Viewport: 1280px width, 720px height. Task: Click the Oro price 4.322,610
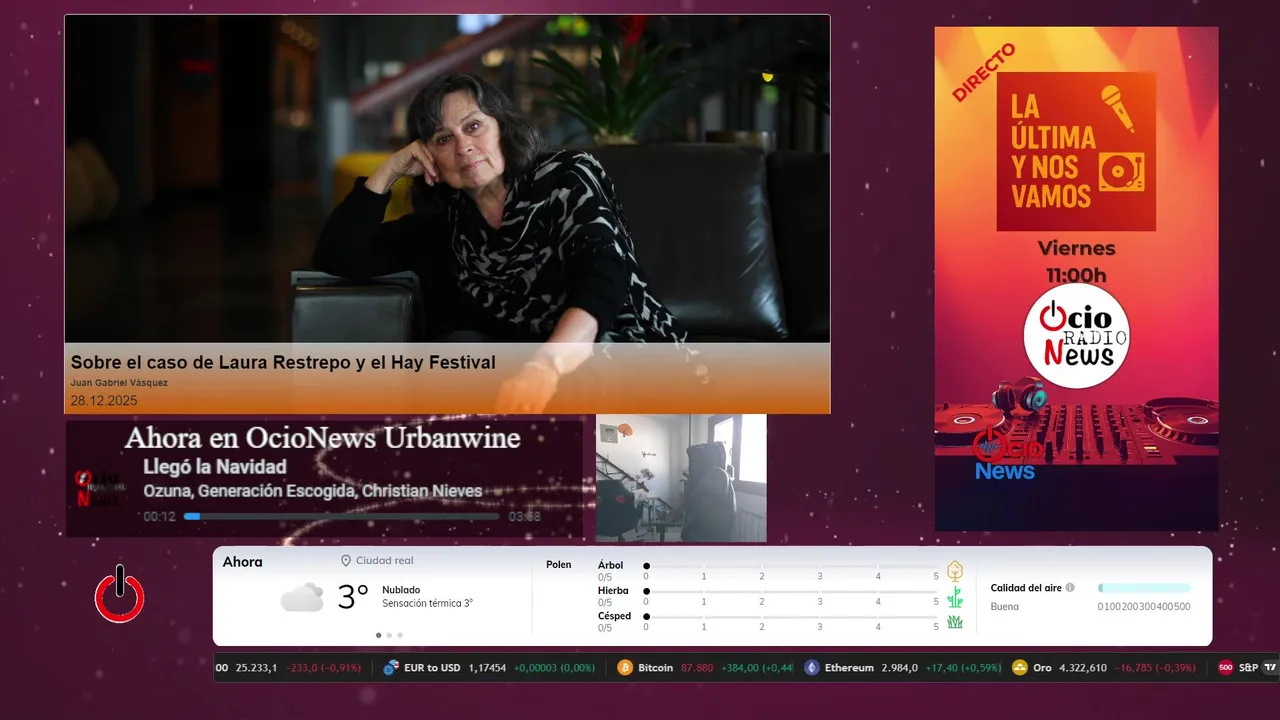tap(1083, 668)
